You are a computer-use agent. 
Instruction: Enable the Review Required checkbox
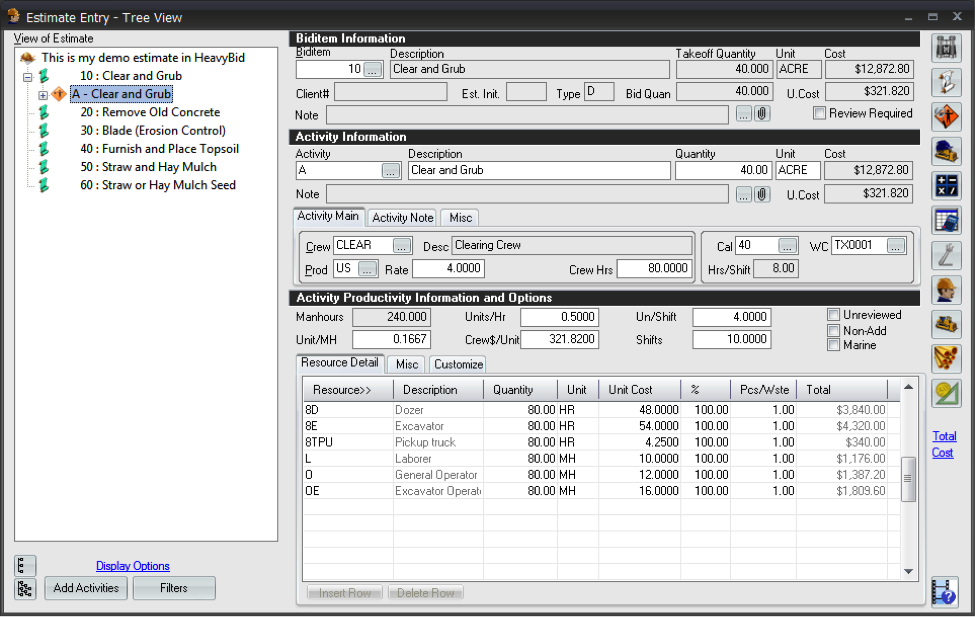click(x=820, y=114)
